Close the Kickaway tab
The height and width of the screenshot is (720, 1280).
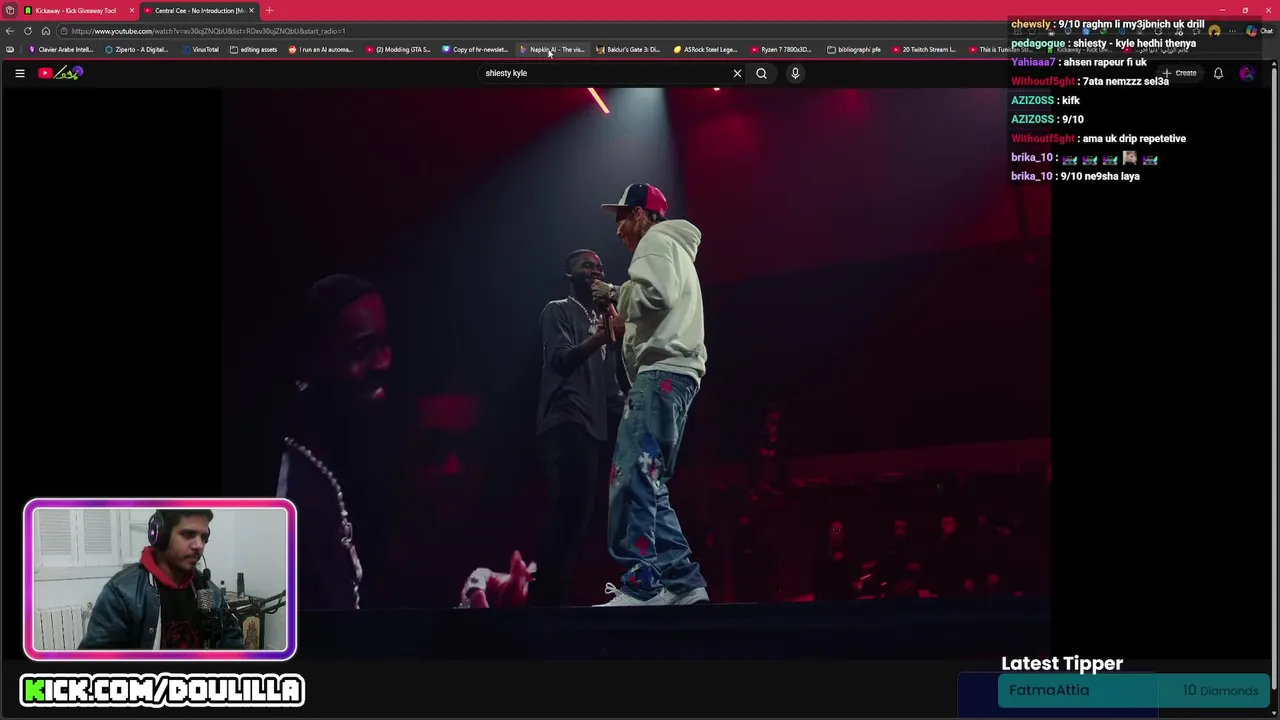point(131,10)
